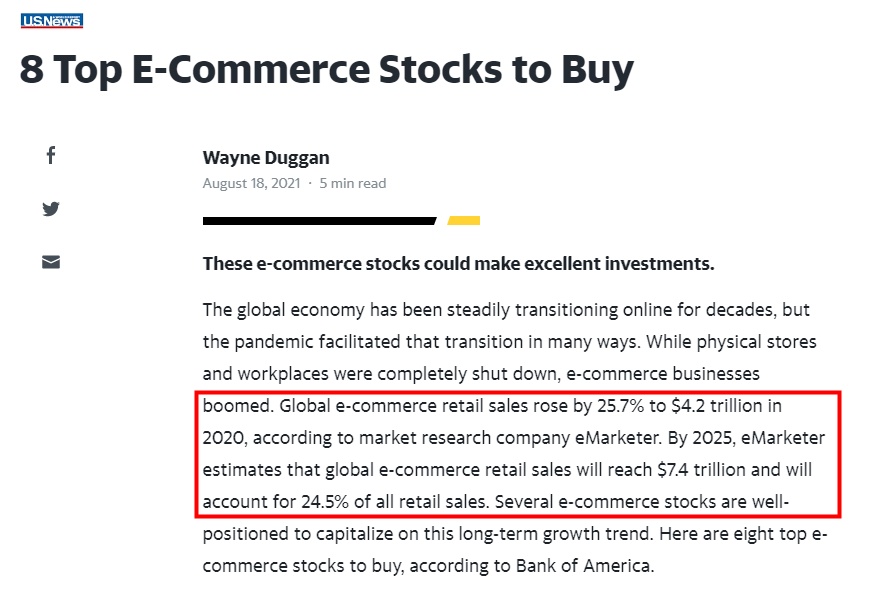Click The global economy opening words
The image size is (873, 591).
pos(283,310)
